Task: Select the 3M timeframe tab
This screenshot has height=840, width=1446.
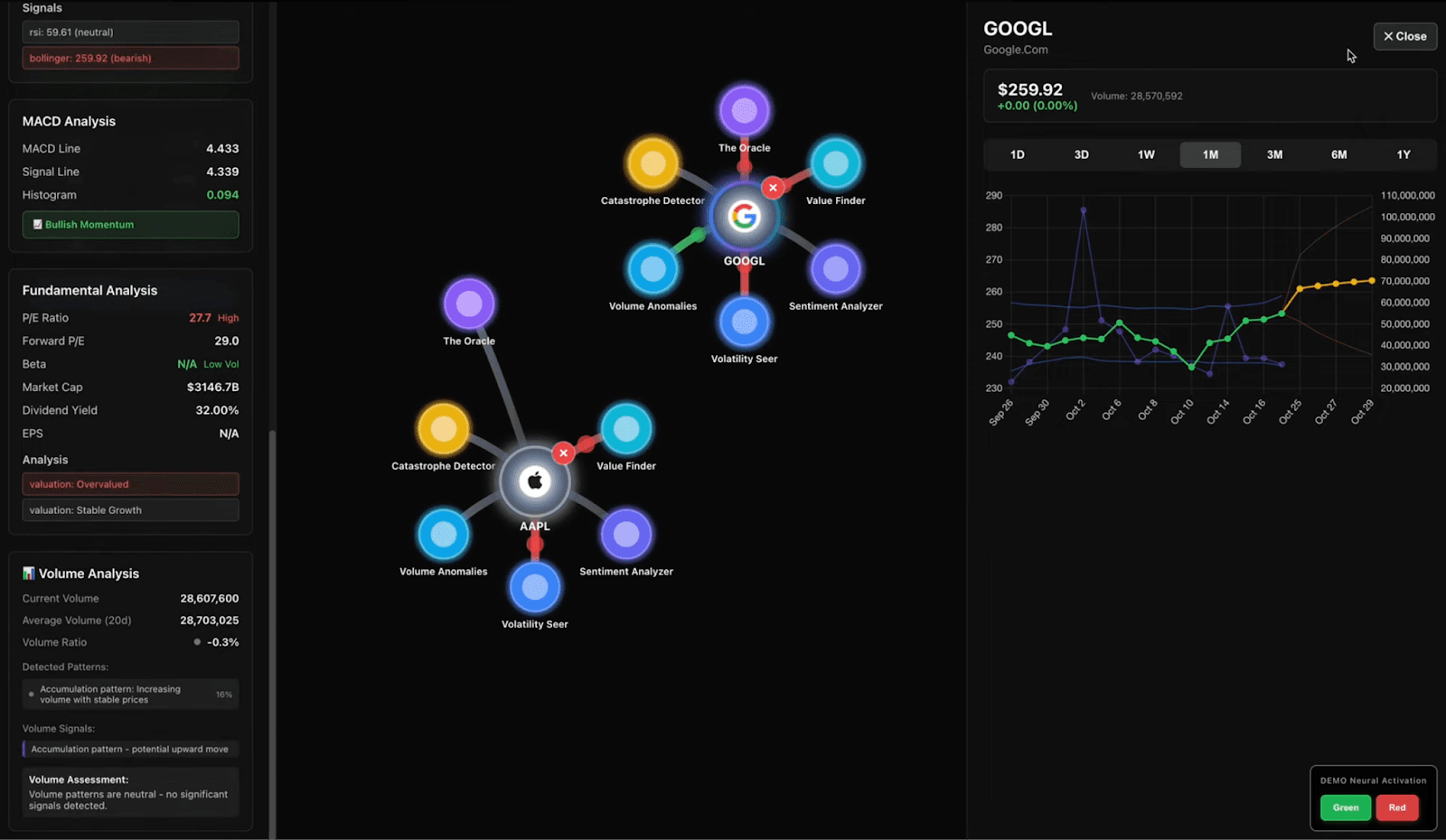Action: pos(1274,154)
